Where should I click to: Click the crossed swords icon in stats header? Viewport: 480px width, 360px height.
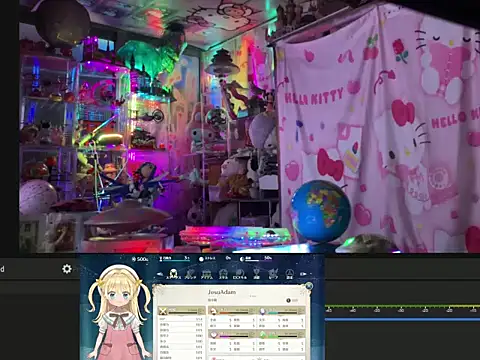163,311
